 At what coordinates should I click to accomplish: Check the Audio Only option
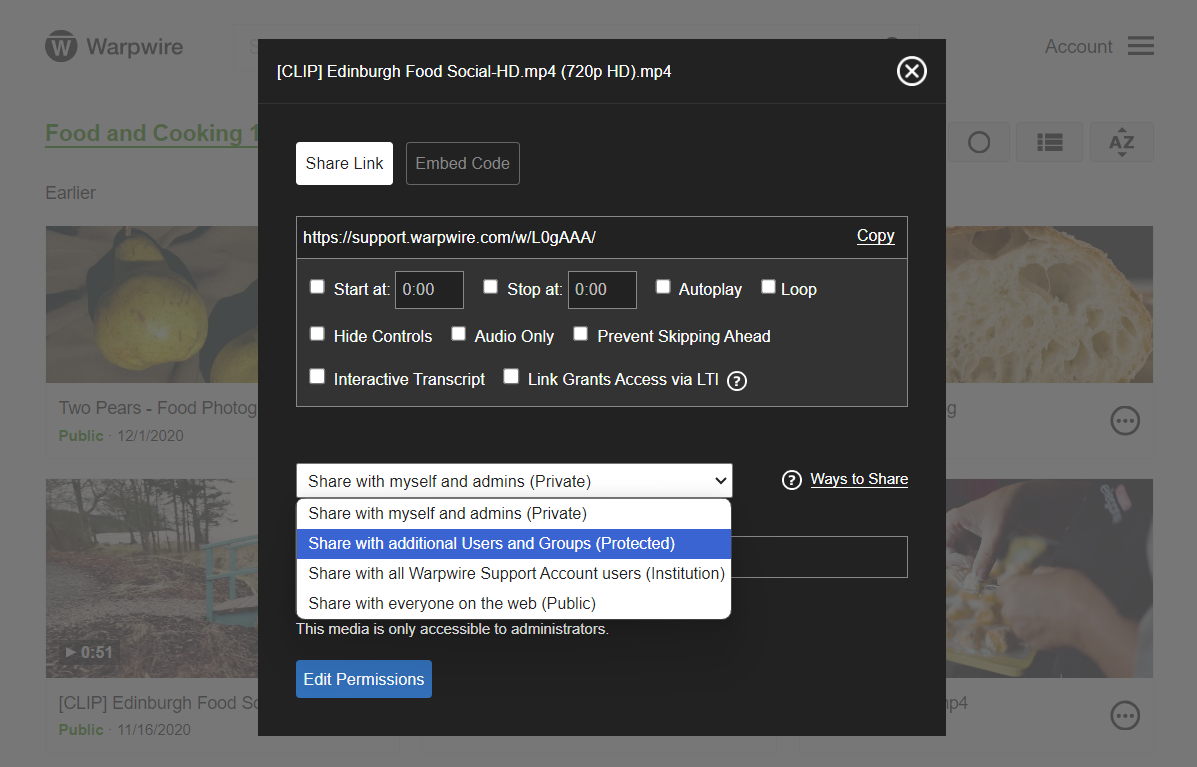point(458,334)
